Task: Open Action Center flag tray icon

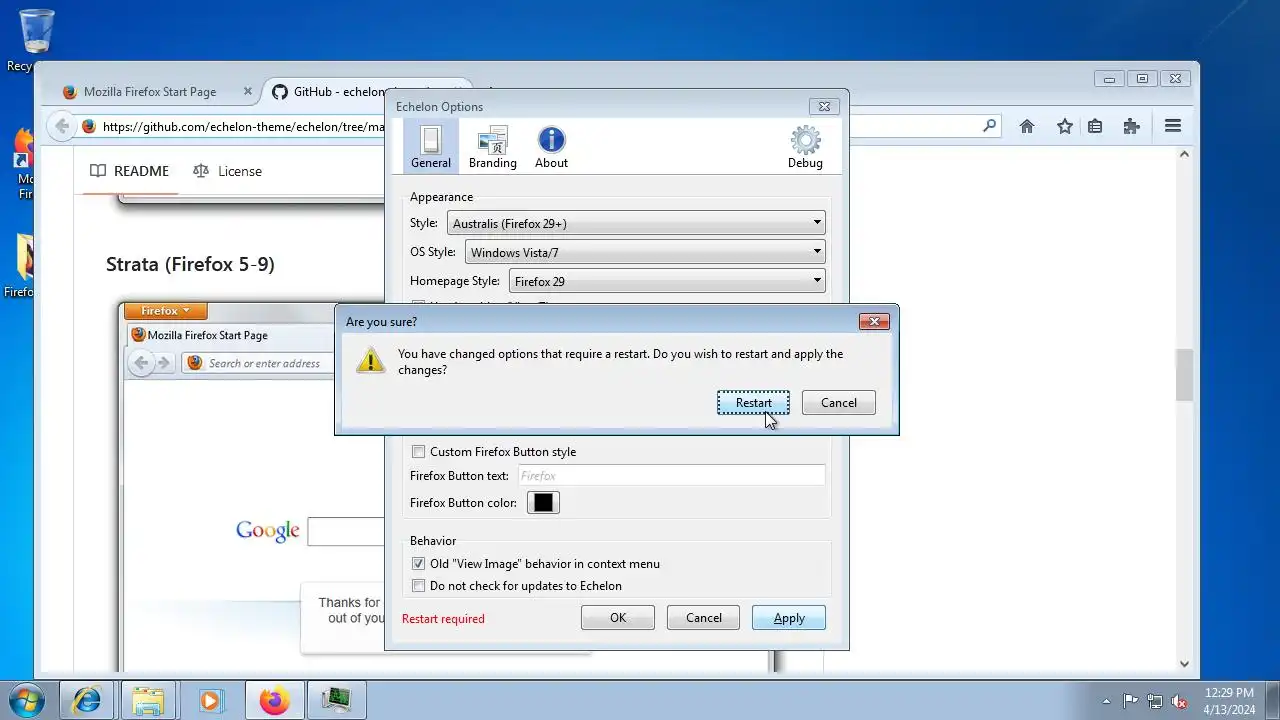Action: 1130,701
